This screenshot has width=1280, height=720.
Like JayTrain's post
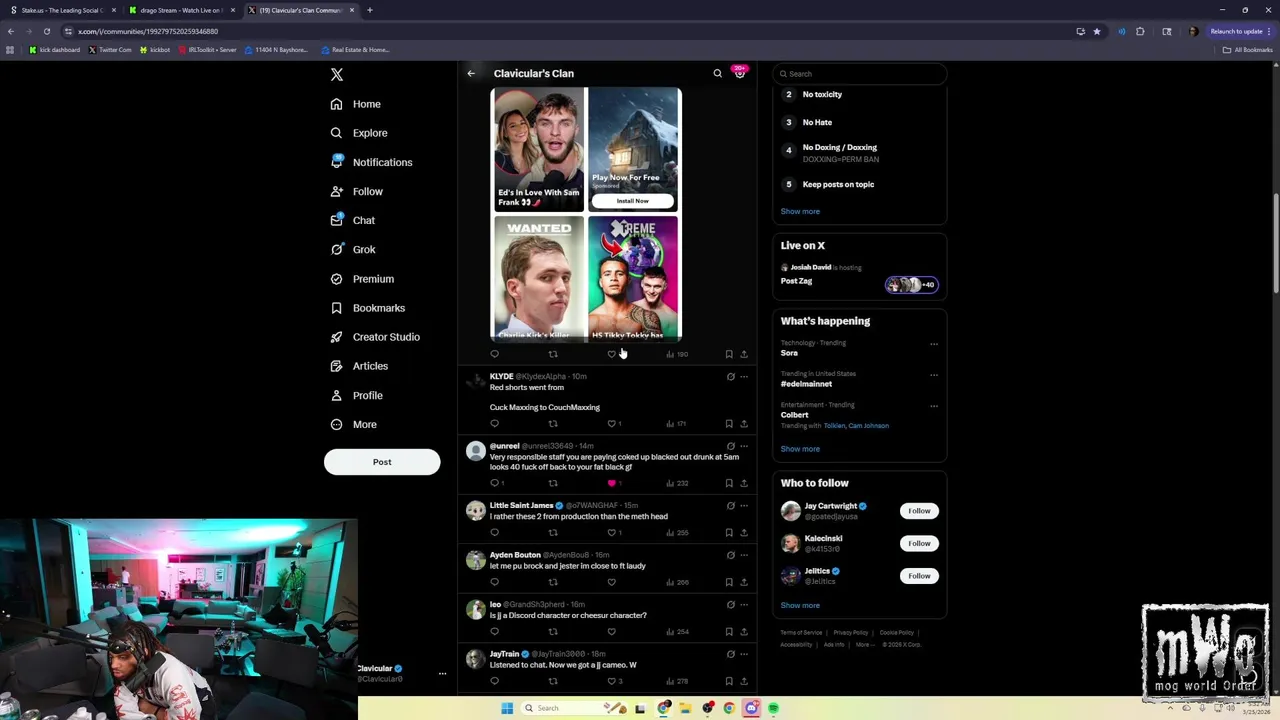[x=612, y=681]
